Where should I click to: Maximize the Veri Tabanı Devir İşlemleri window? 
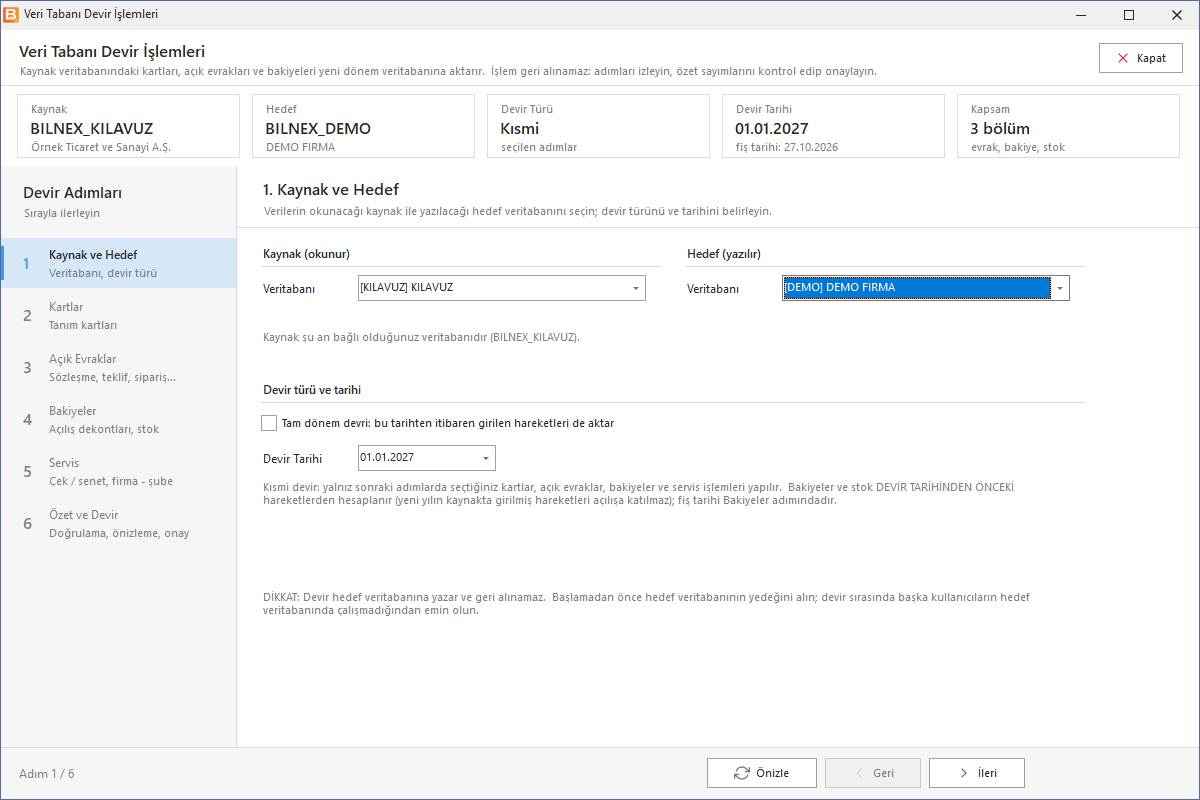coord(1129,15)
